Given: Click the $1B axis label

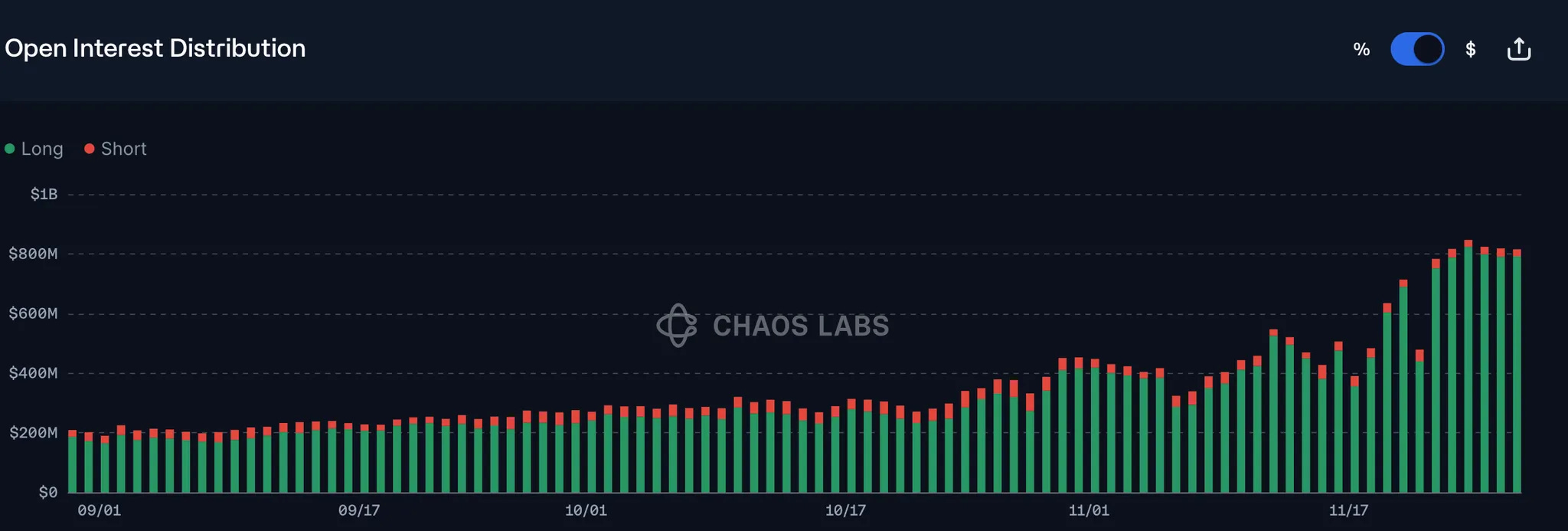Looking at the screenshot, I should [44, 194].
